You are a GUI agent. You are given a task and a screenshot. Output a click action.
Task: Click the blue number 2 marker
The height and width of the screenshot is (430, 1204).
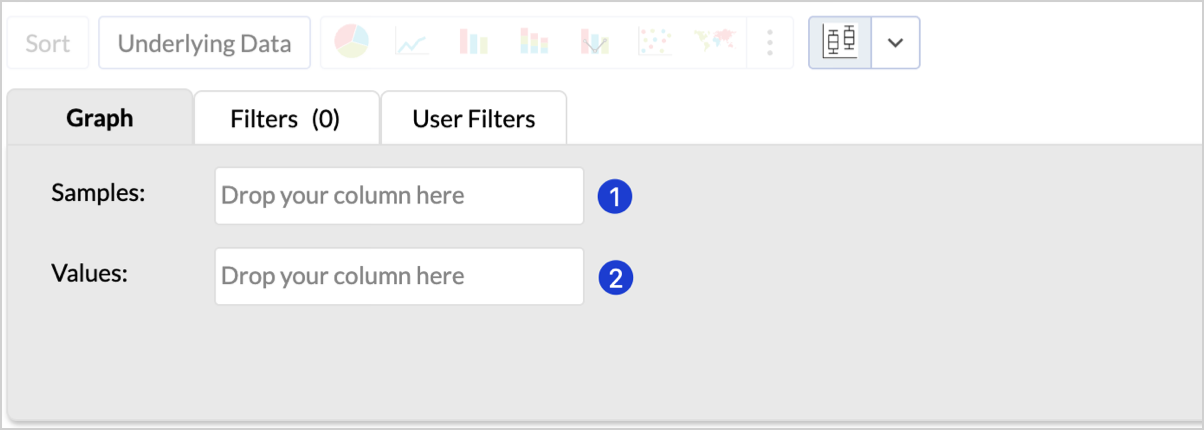tap(615, 278)
